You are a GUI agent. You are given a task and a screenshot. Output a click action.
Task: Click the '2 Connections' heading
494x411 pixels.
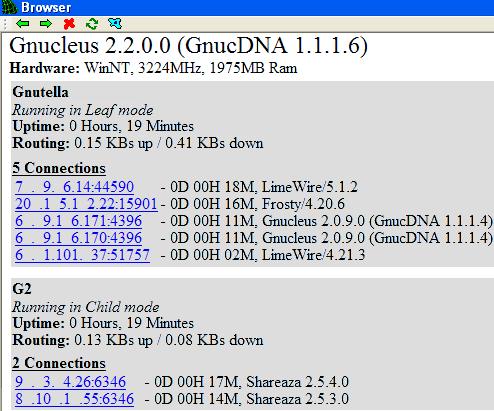[59, 363]
